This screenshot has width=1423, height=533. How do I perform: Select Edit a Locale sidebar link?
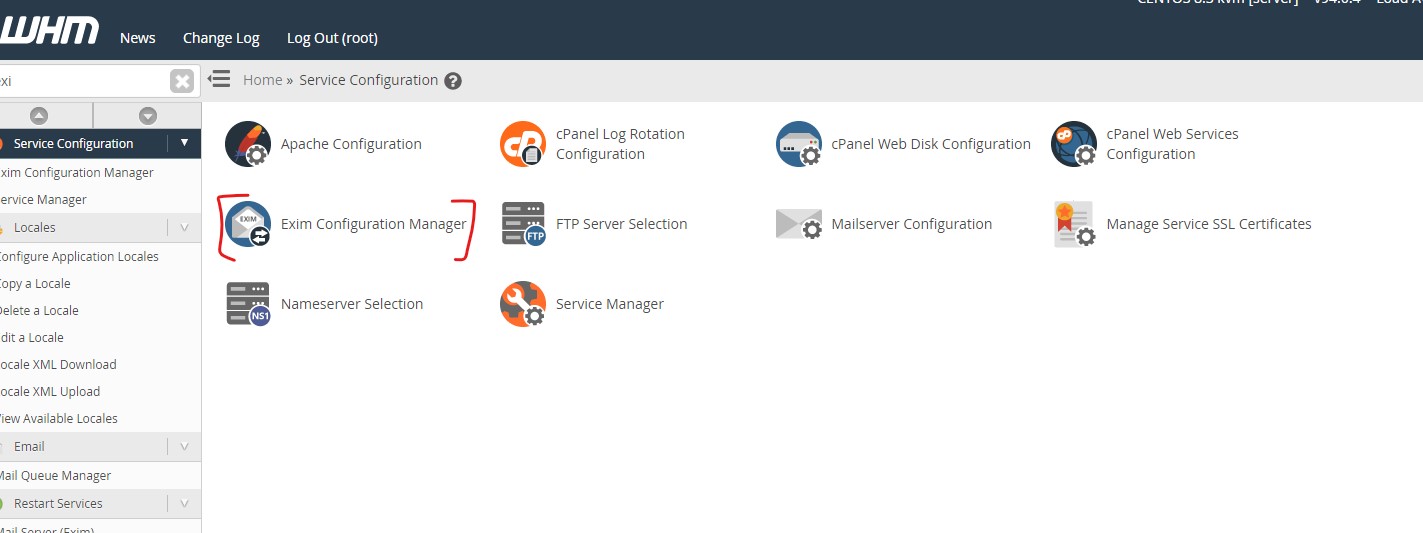[32, 338]
